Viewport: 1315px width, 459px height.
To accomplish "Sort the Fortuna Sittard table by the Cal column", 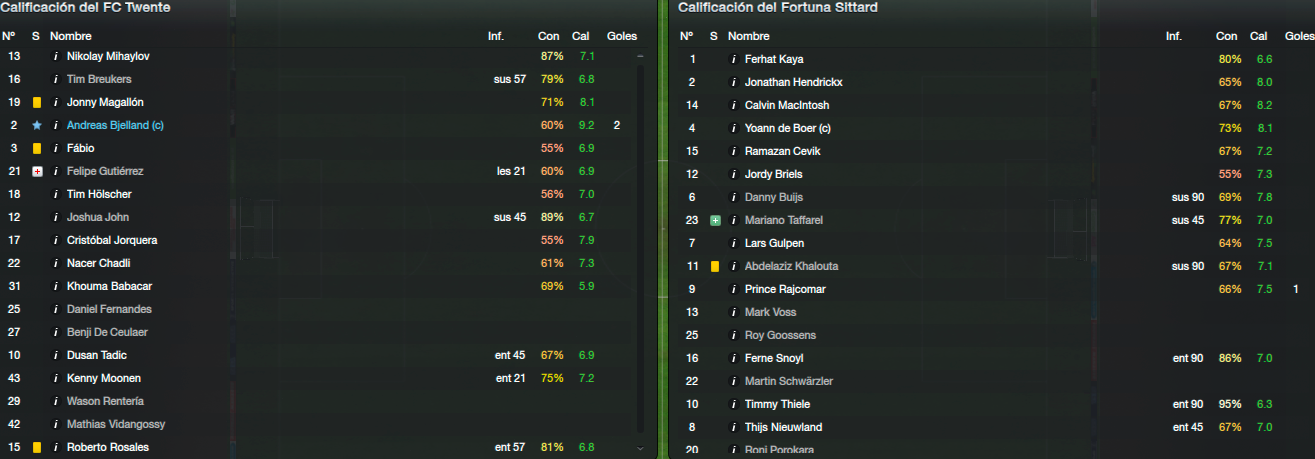I will click(1259, 36).
